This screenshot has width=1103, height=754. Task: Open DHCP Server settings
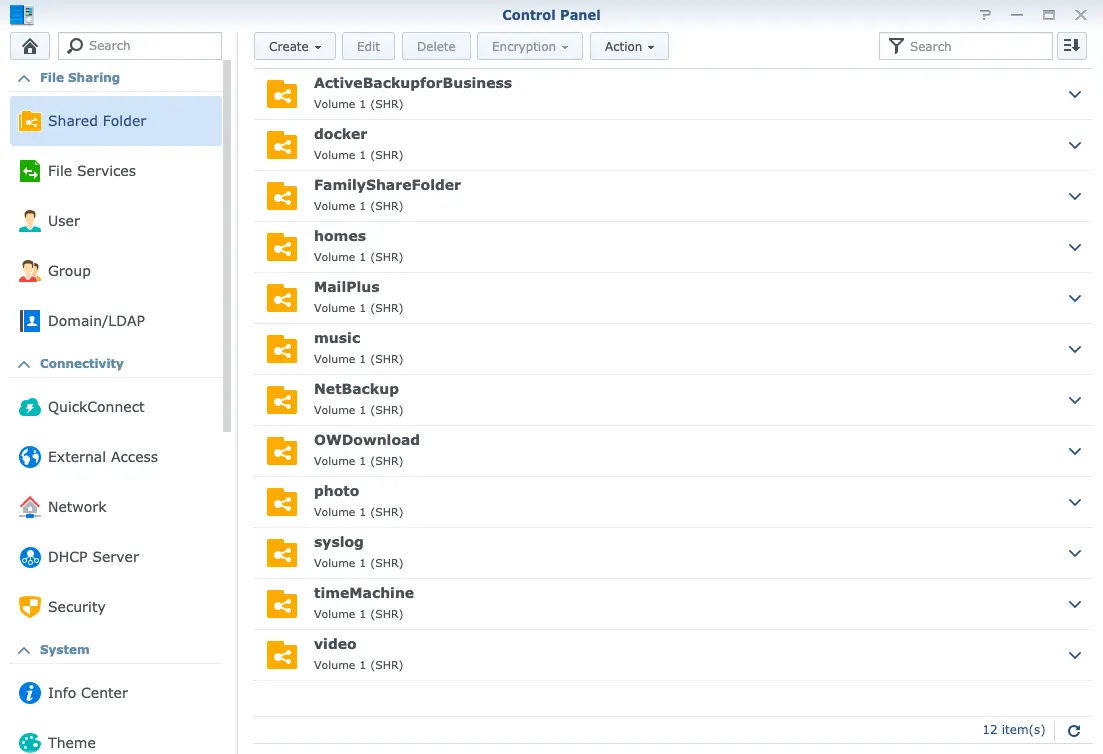pyautogui.click(x=115, y=557)
